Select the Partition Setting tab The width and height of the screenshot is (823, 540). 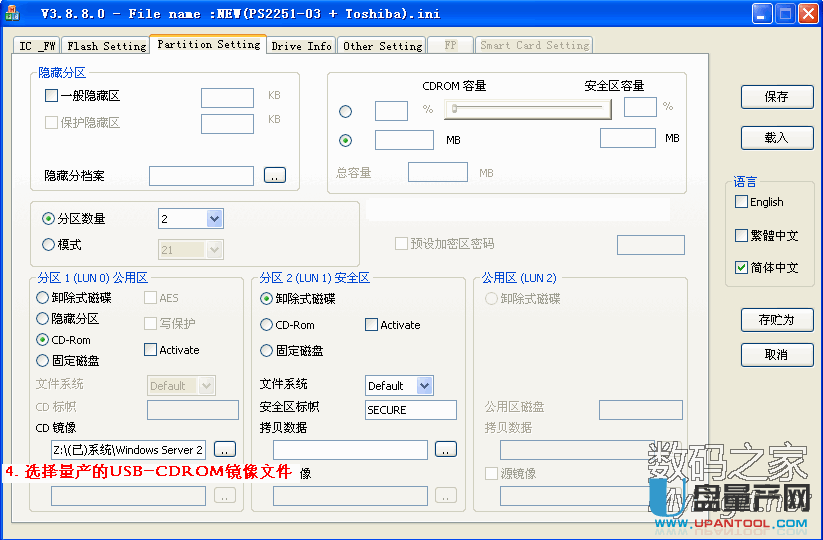[x=208, y=44]
